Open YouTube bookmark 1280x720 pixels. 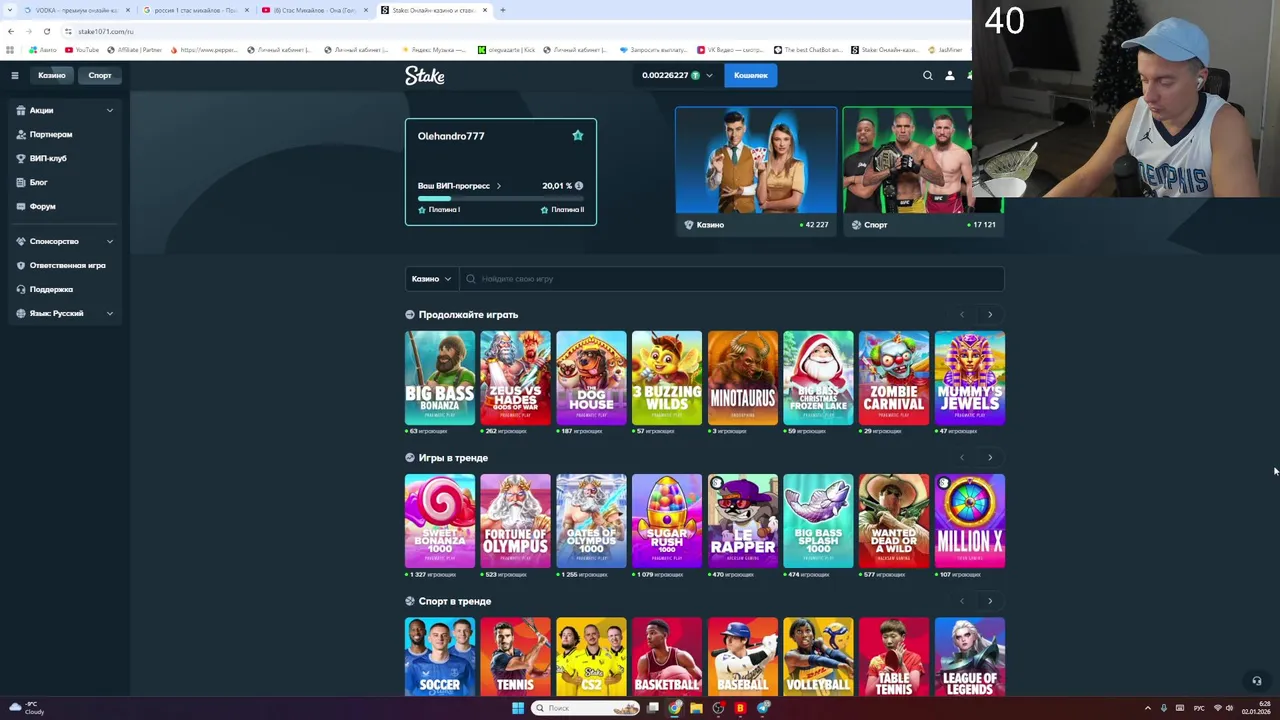82,49
